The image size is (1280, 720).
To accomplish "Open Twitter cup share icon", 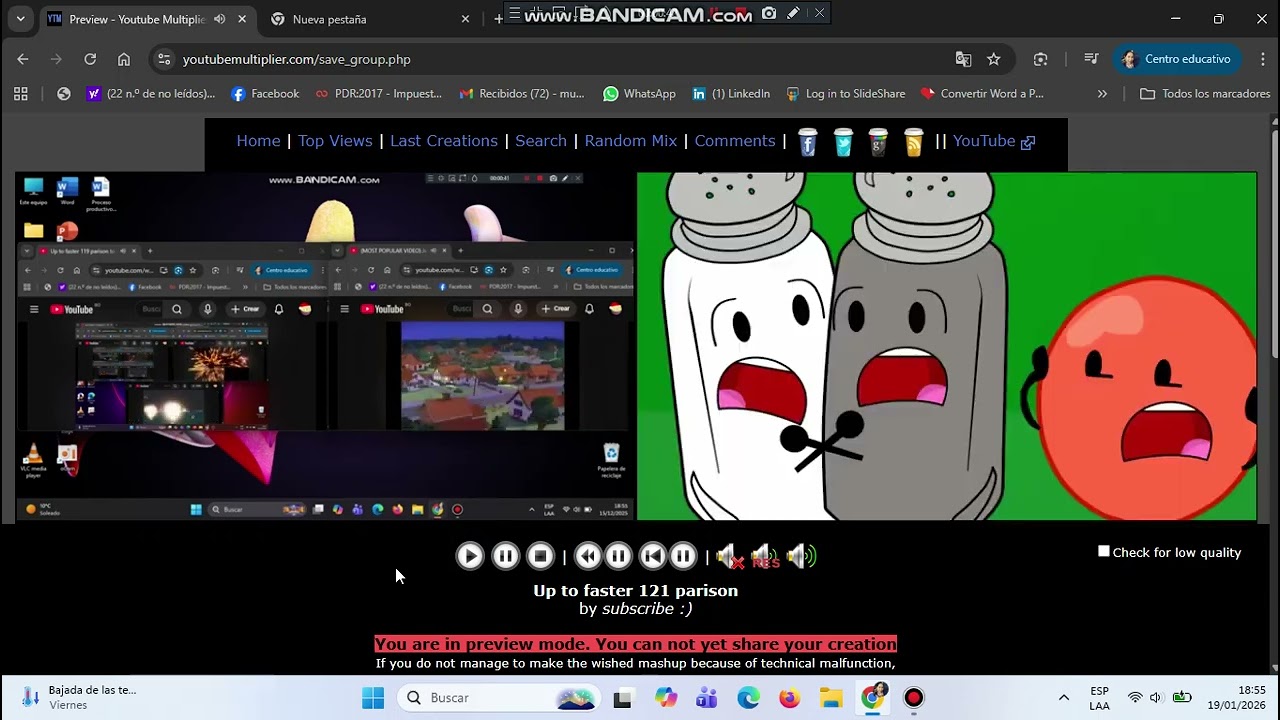I will pos(843,142).
